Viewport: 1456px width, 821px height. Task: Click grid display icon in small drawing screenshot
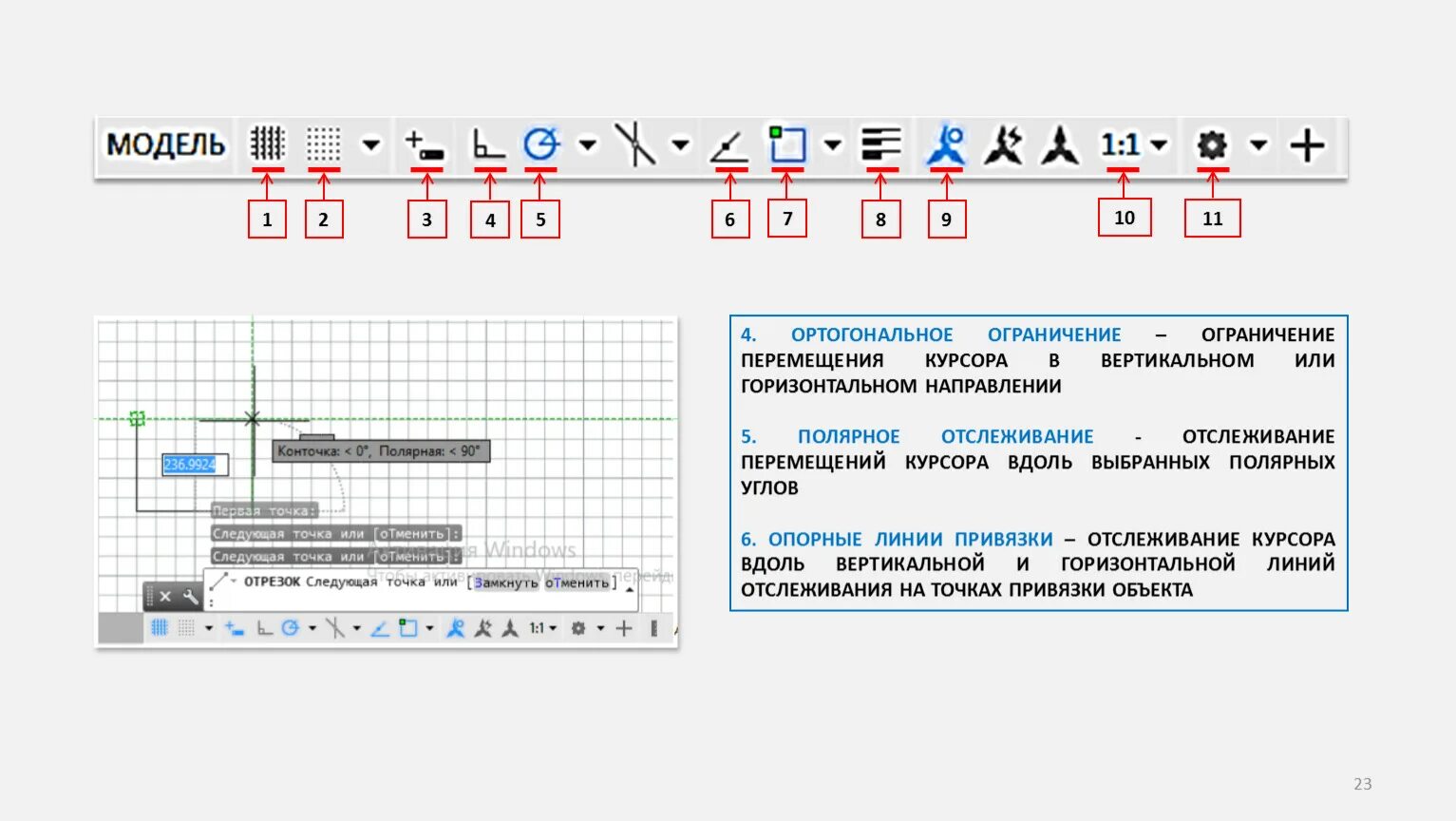[x=160, y=628]
